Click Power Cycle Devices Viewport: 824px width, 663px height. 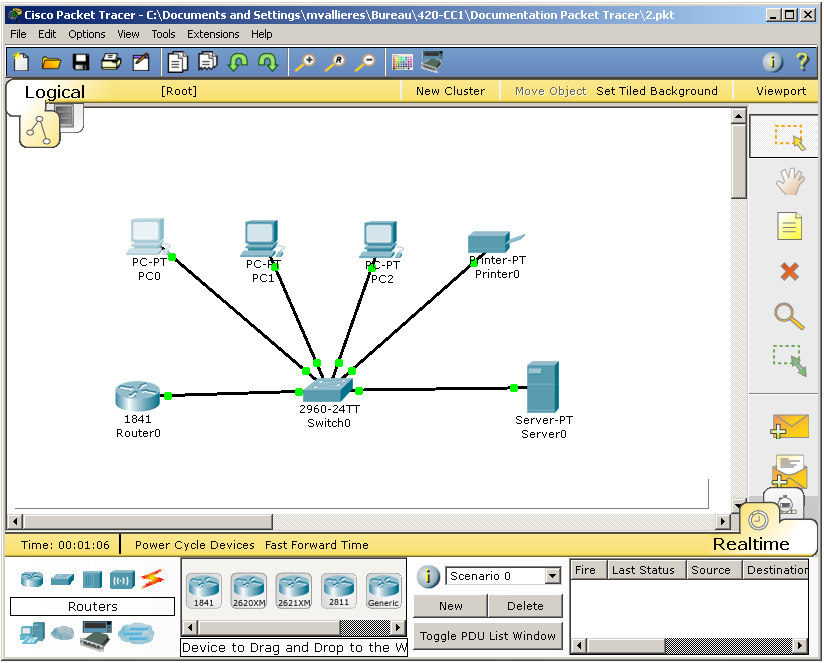(x=194, y=545)
